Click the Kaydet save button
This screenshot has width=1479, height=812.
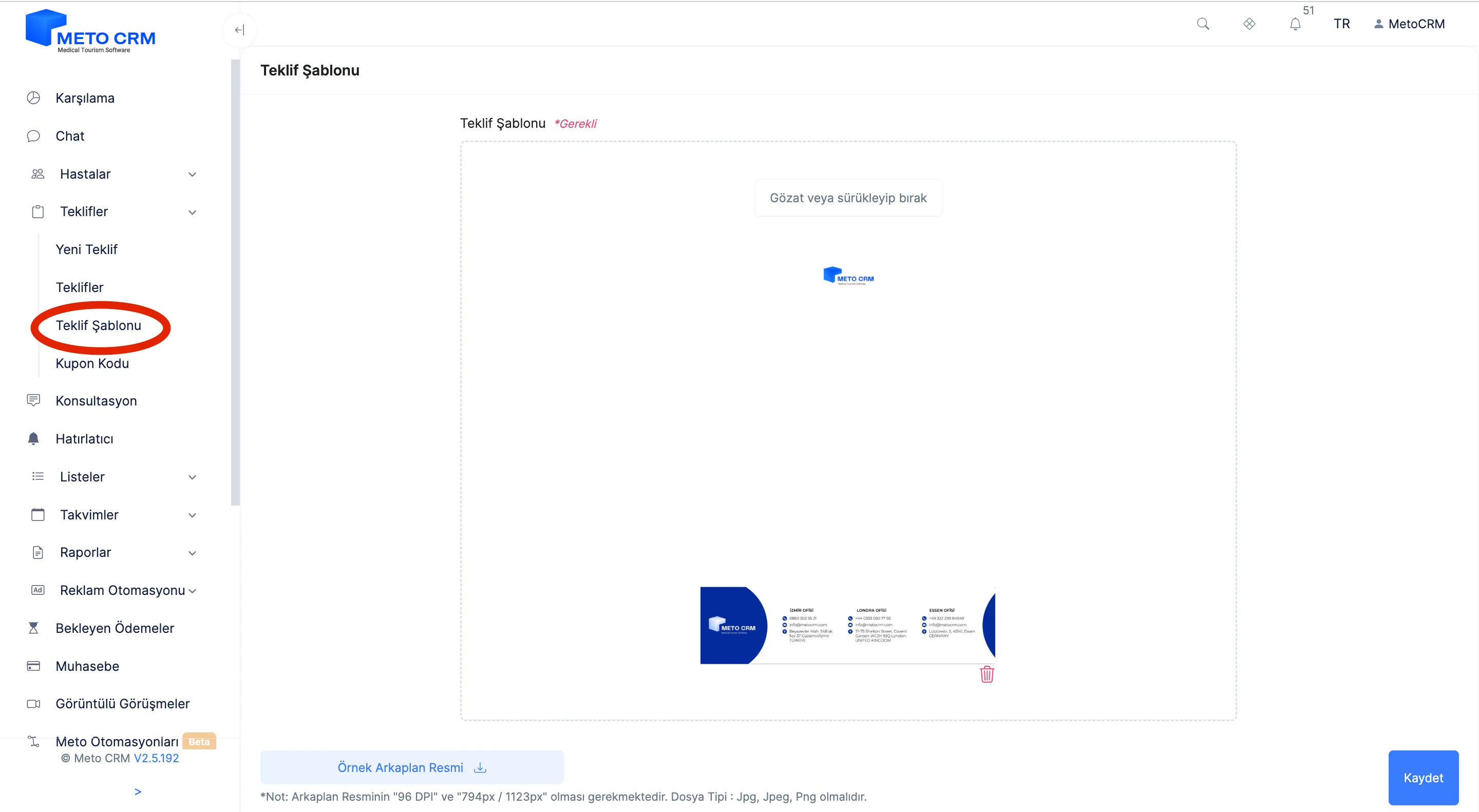pyautogui.click(x=1424, y=778)
